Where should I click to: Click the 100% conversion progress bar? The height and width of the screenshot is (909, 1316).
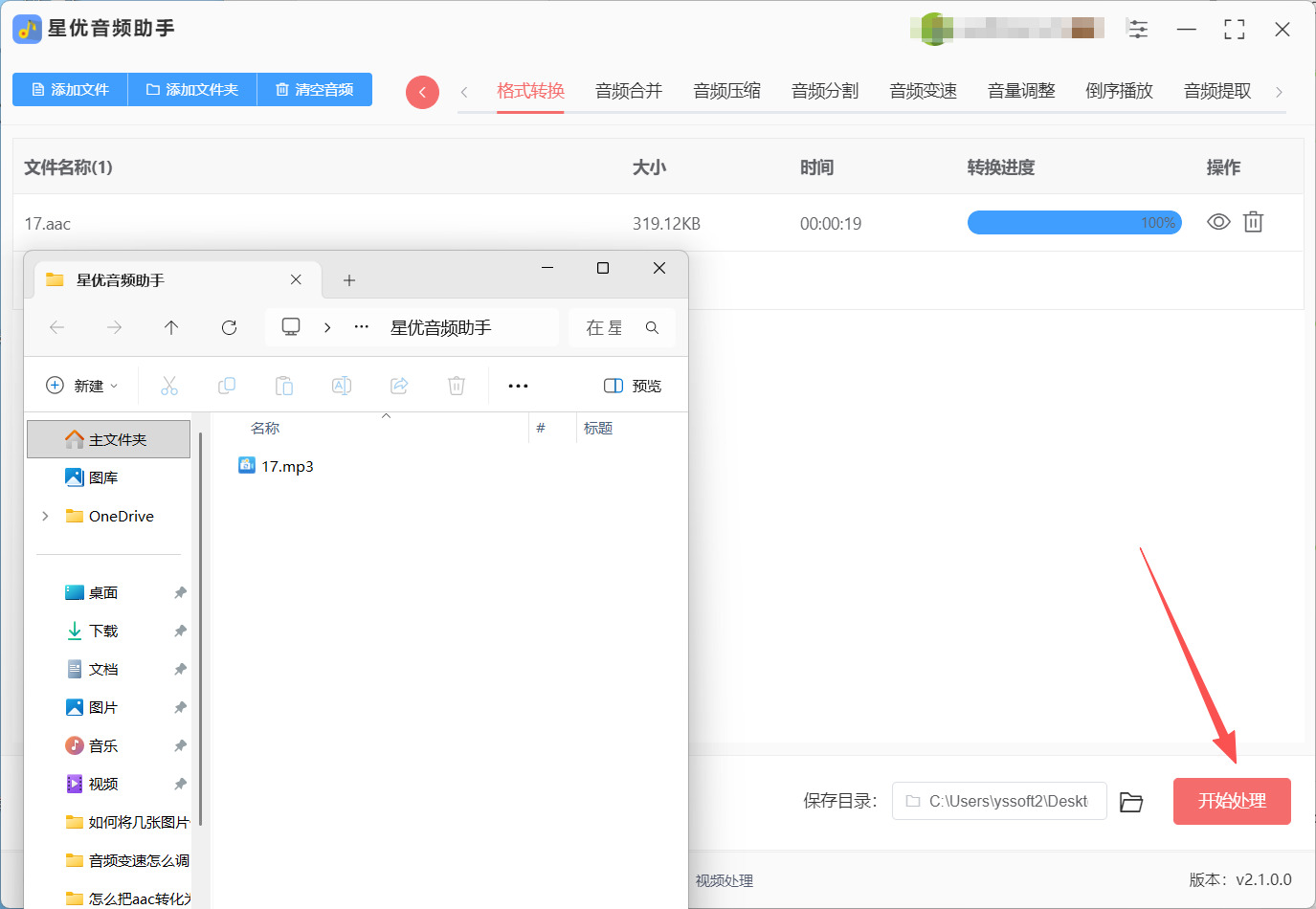pyautogui.click(x=1074, y=223)
